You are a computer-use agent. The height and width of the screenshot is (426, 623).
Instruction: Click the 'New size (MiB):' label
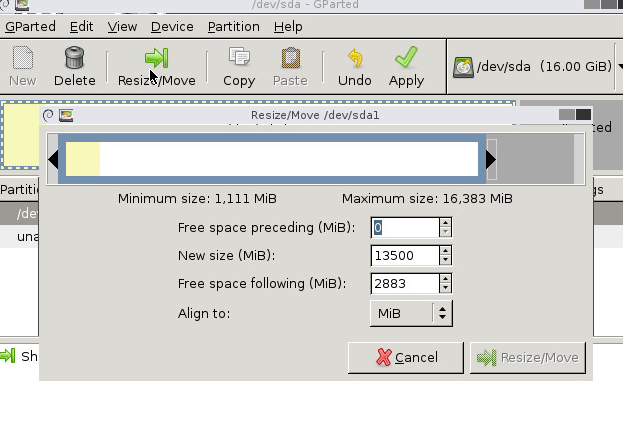coord(226,256)
